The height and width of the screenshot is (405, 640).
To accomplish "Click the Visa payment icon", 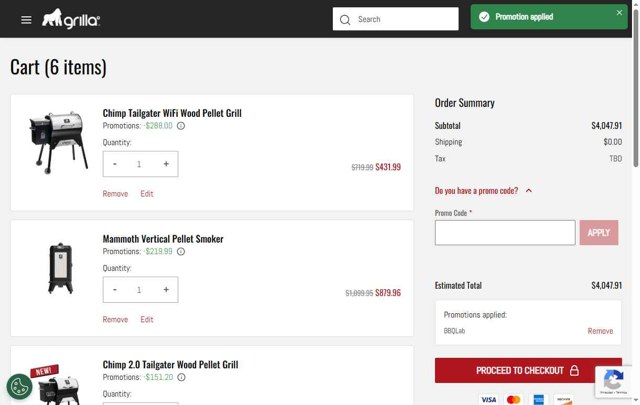I will point(489,399).
